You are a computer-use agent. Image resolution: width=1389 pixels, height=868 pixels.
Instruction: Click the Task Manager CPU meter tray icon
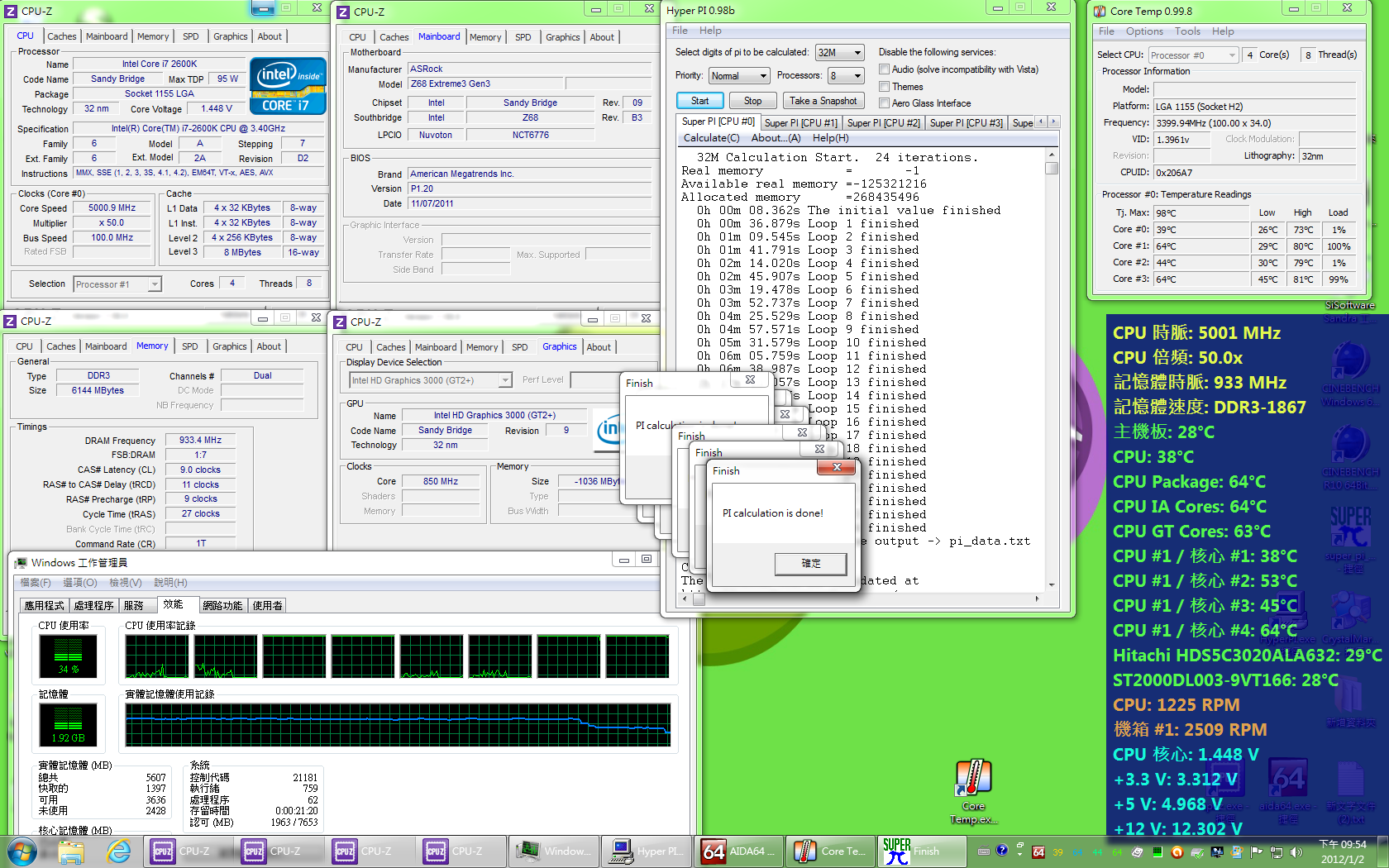point(1157,852)
